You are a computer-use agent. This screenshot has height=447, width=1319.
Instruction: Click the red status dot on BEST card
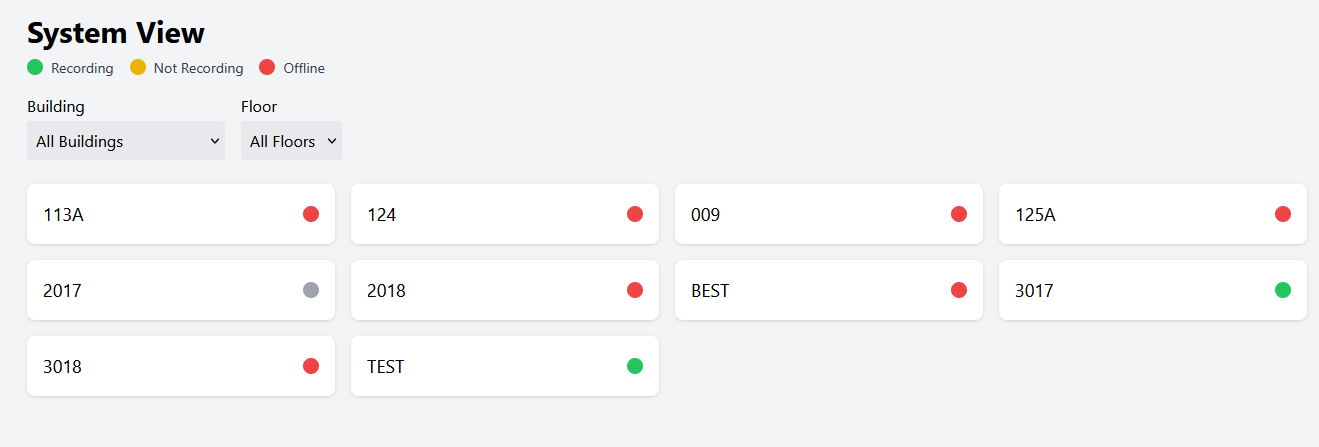click(959, 290)
